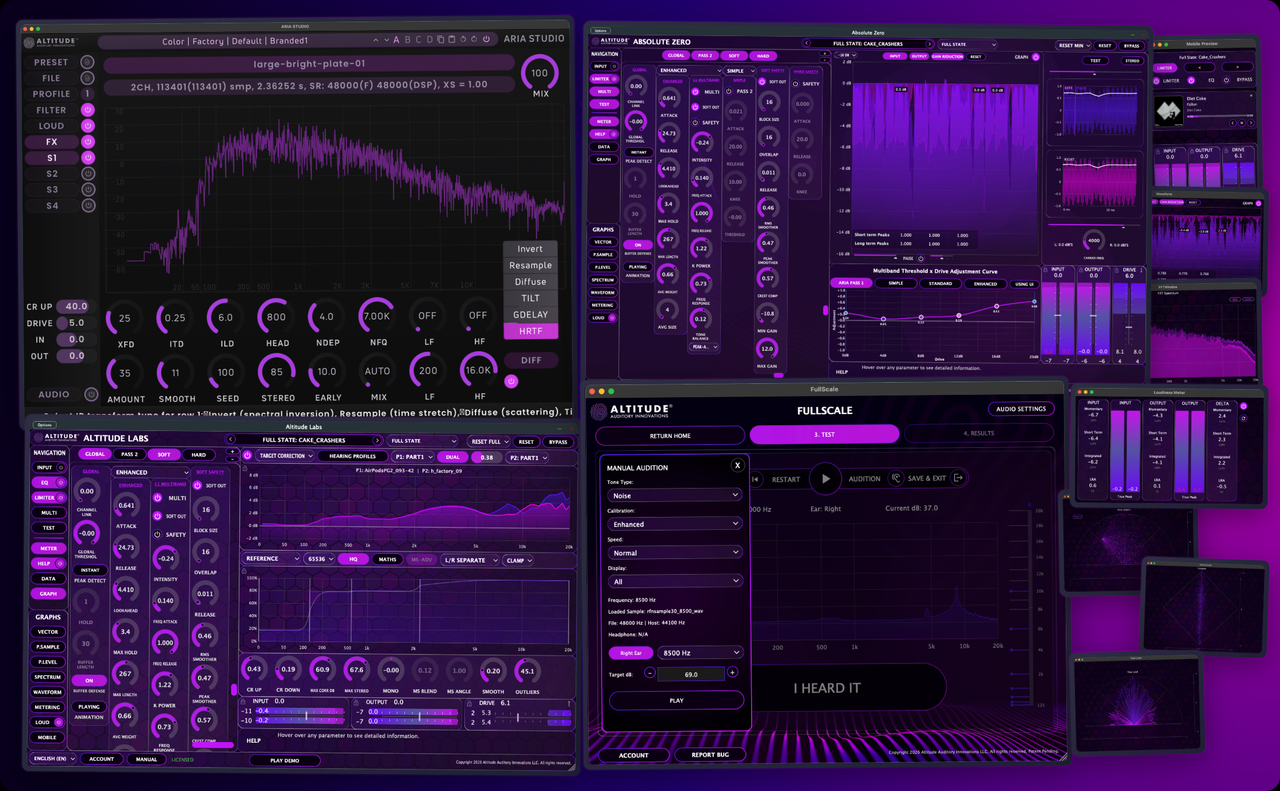1280x791 pixels.
Task: Enable the S3 power switch in Aria Studio
Action: tap(87, 190)
